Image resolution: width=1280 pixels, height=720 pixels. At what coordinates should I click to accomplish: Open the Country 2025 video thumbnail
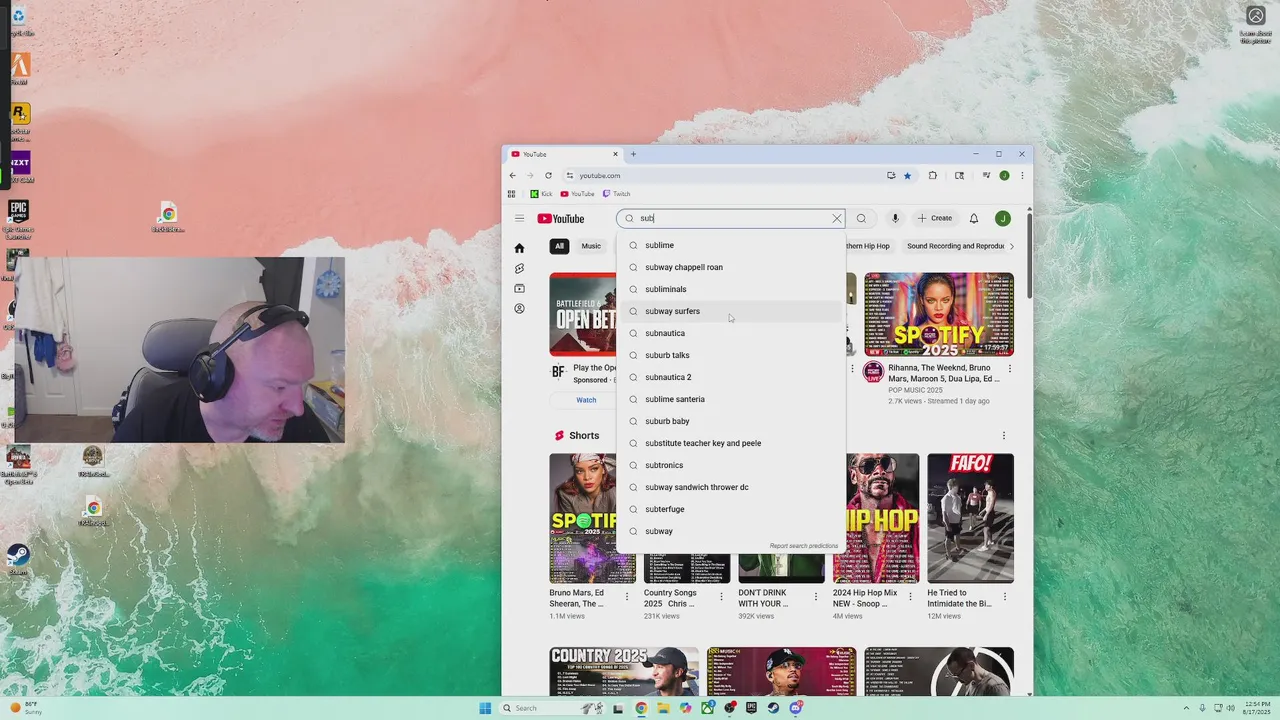click(624, 672)
